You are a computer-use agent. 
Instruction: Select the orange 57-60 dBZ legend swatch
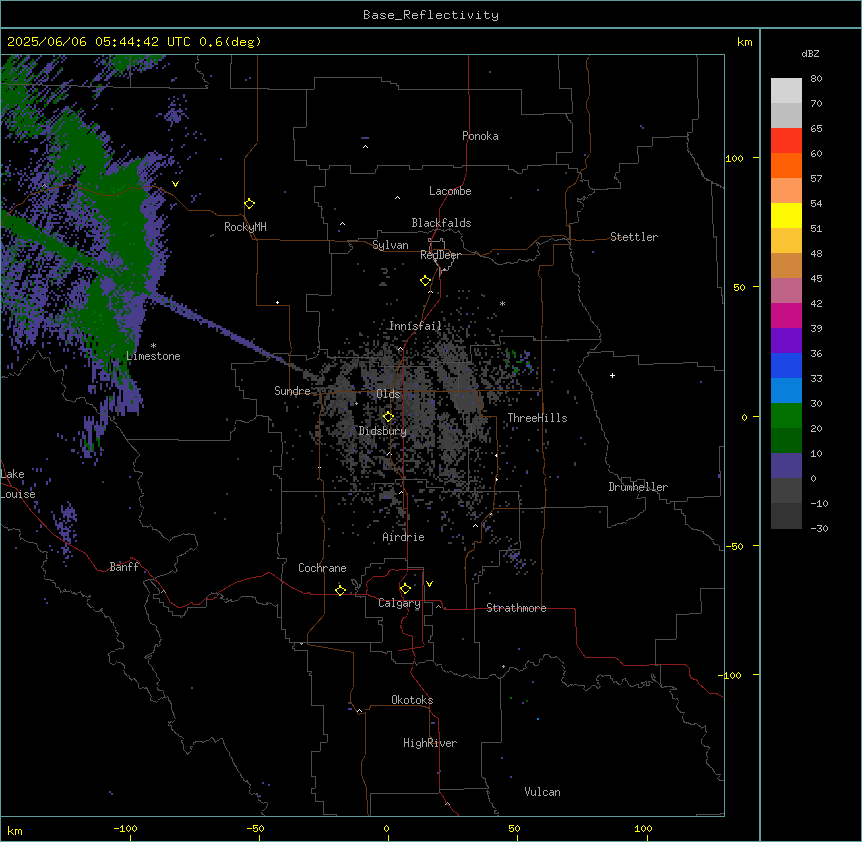point(786,166)
